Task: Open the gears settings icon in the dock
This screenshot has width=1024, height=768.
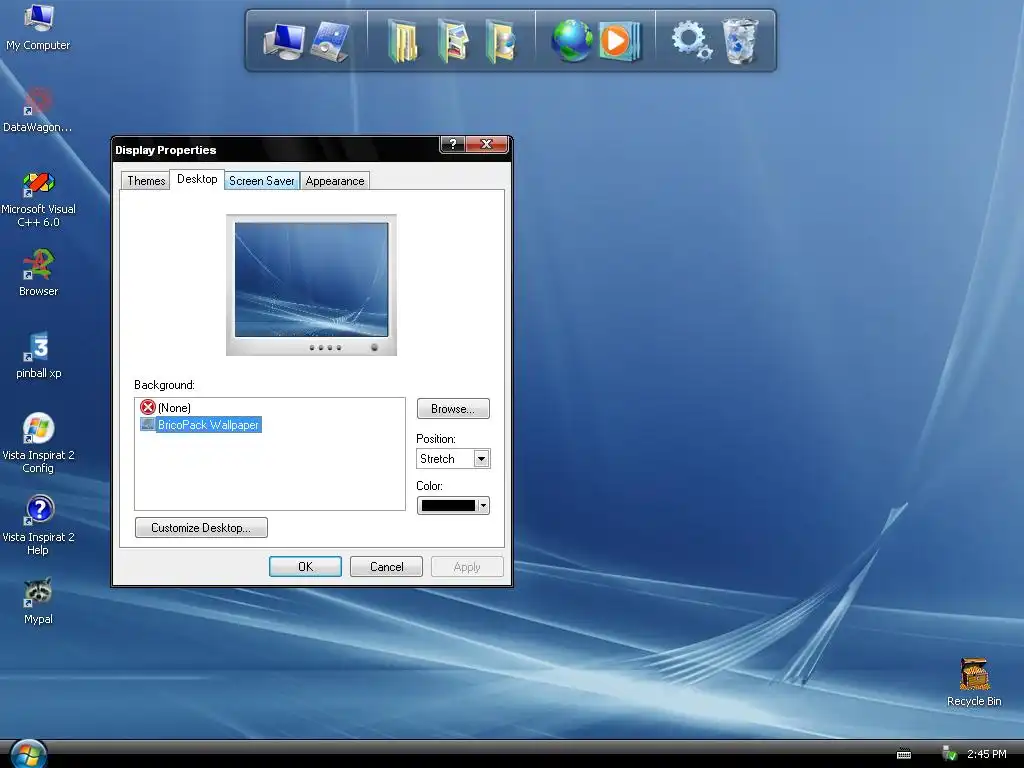Action: coord(692,40)
